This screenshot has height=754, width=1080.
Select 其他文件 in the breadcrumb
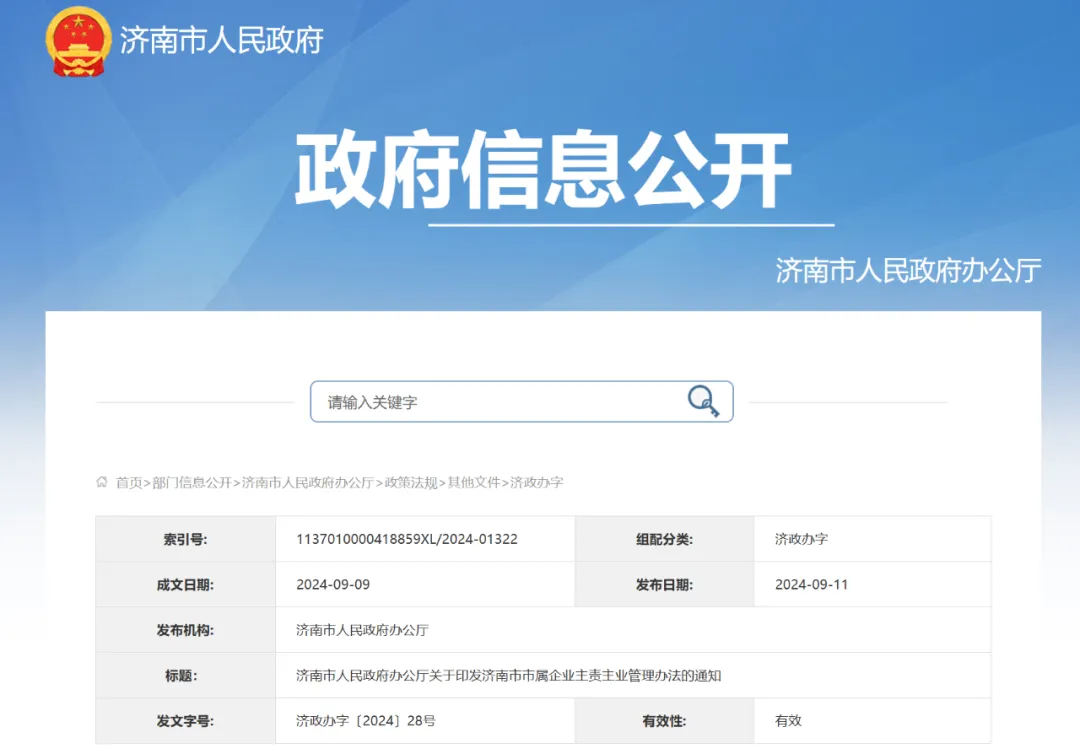point(474,482)
